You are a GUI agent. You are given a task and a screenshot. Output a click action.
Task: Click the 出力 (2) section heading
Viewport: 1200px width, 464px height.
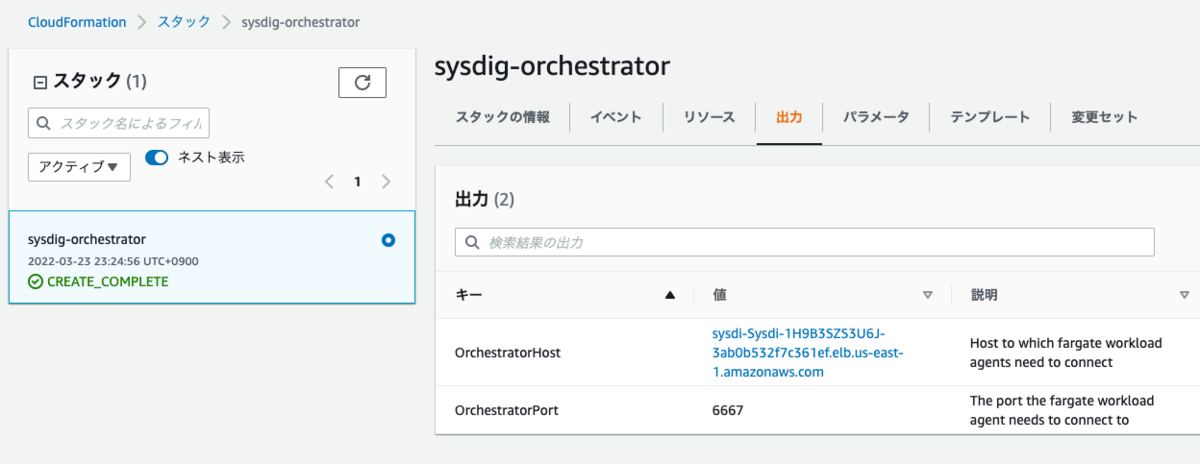click(x=484, y=199)
